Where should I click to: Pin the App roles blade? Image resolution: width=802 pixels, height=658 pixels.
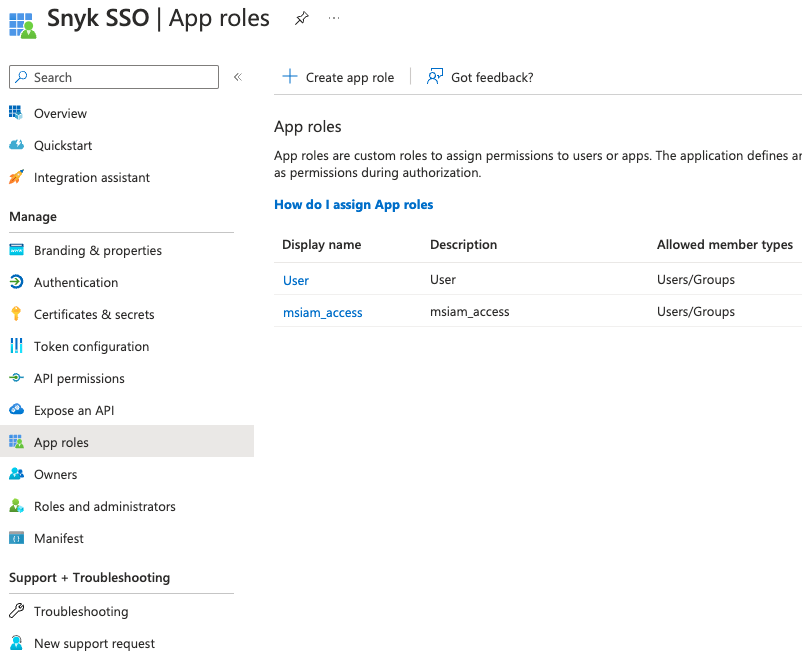pyautogui.click(x=302, y=18)
